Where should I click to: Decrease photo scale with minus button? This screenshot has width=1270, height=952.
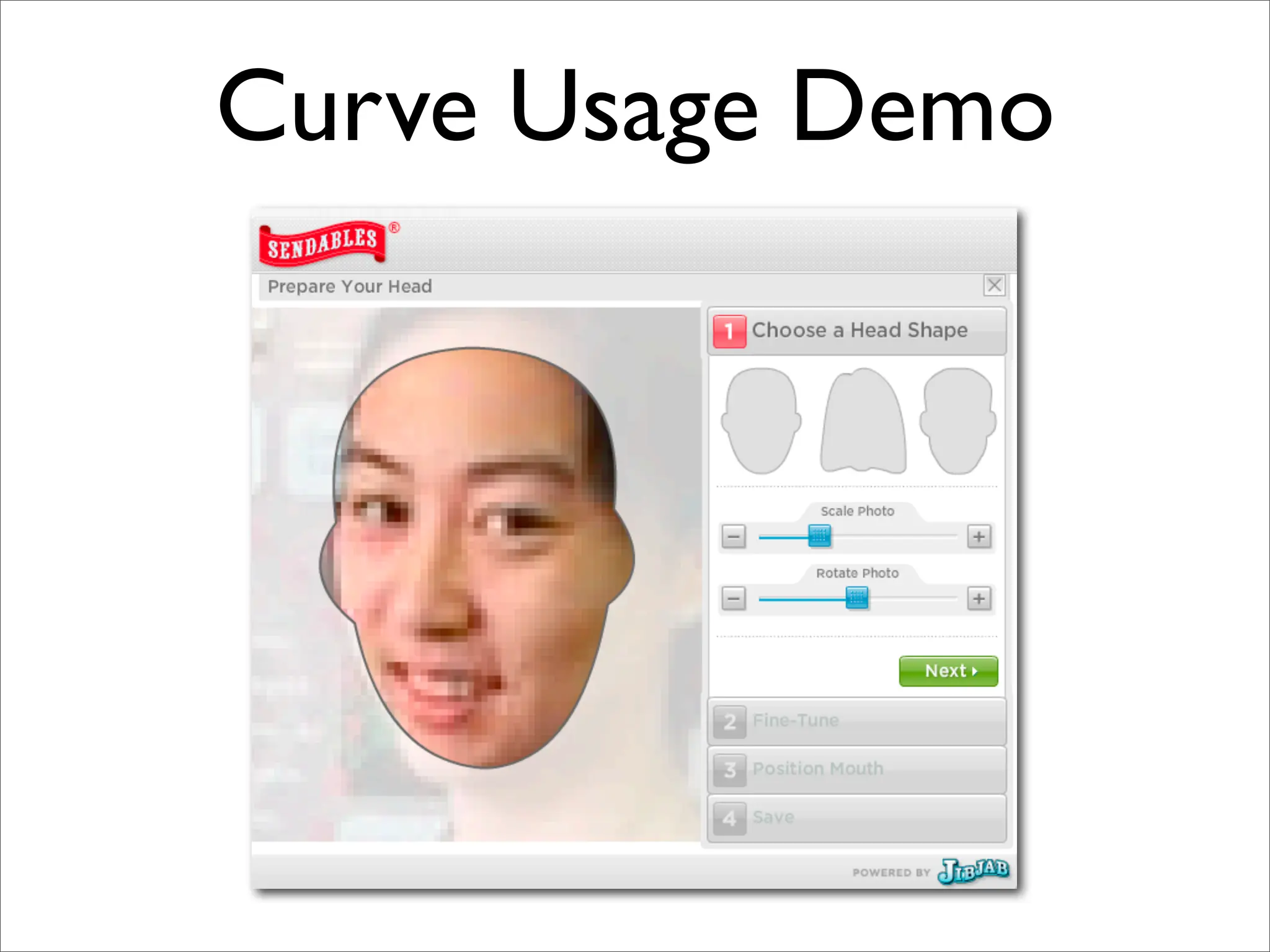(x=734, y=536)
